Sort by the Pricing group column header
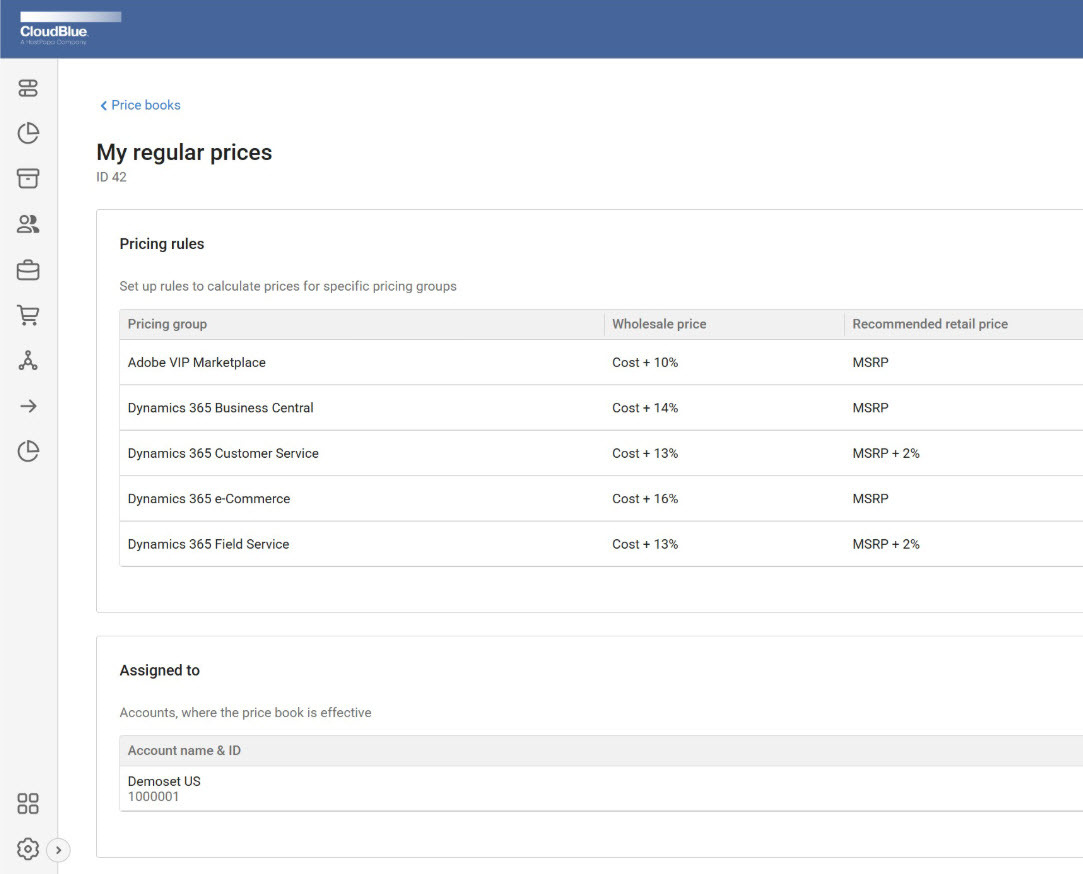 click(x=167, y=324)
